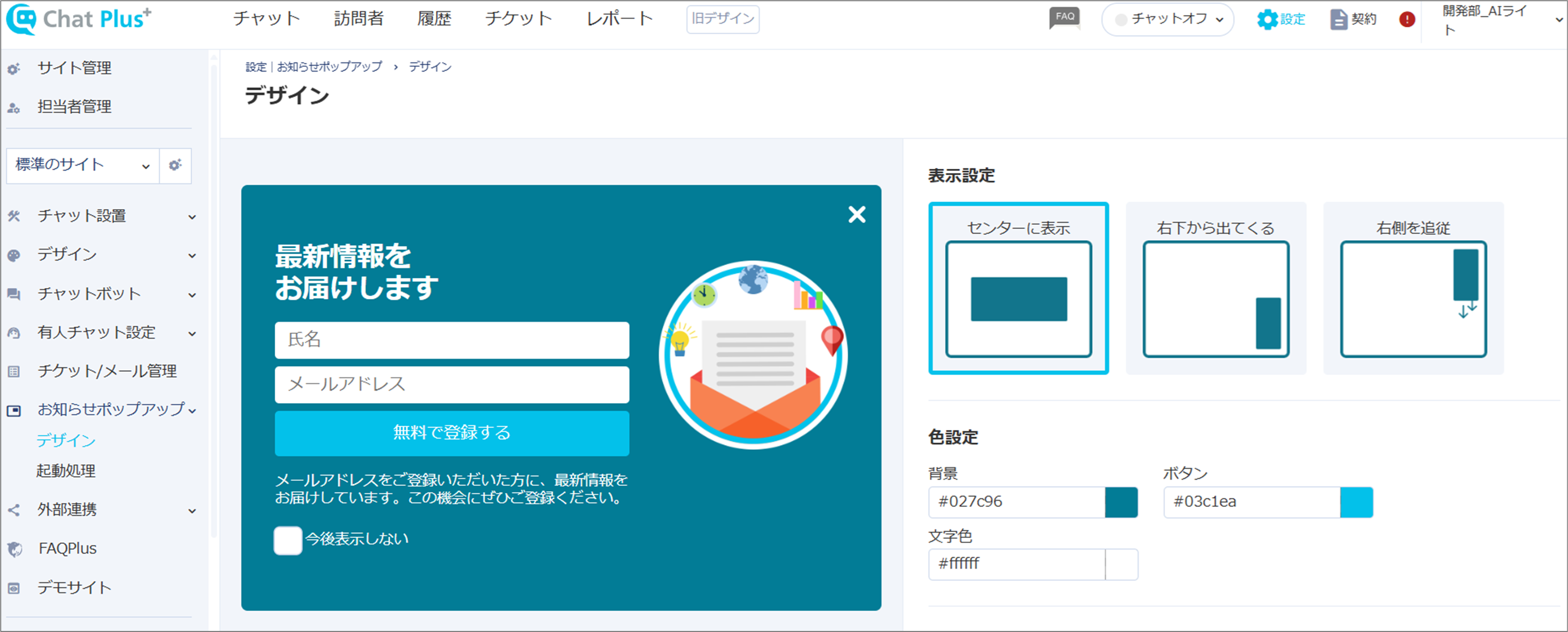
Task: Toggle the チャットオフ status dropdown
Action: [x=1168, y=19]
